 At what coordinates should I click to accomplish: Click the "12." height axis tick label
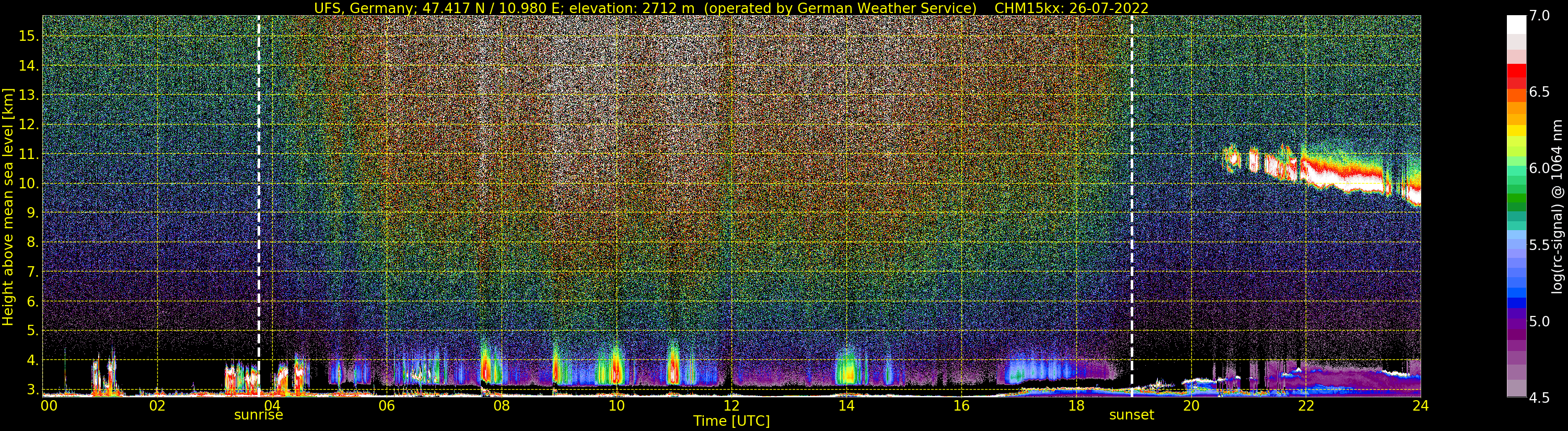click(x=29, y=124)
